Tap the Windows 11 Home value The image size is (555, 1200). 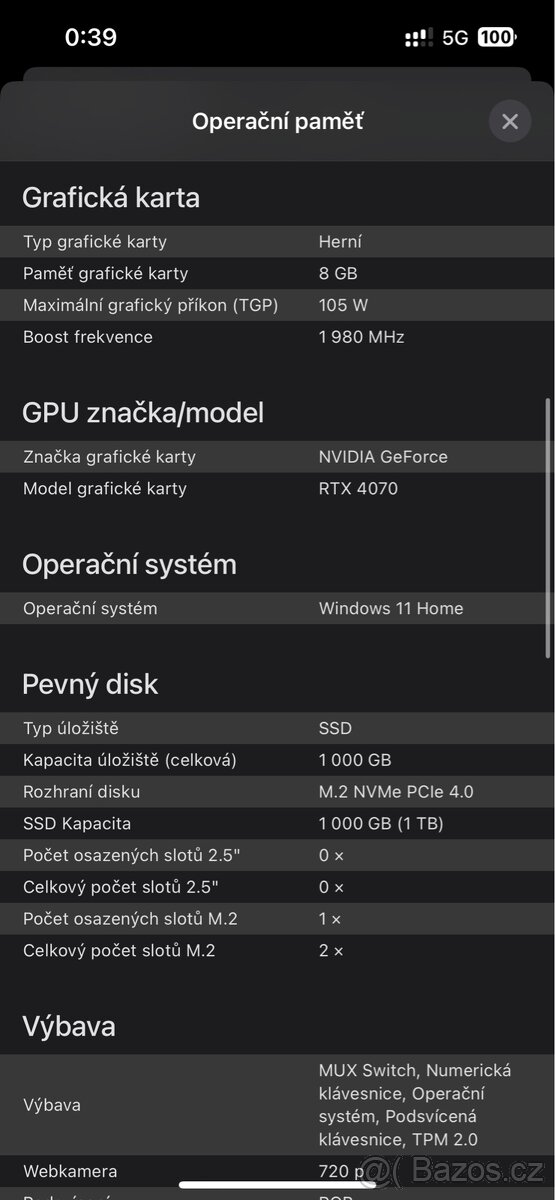click(x=391, y=608)
